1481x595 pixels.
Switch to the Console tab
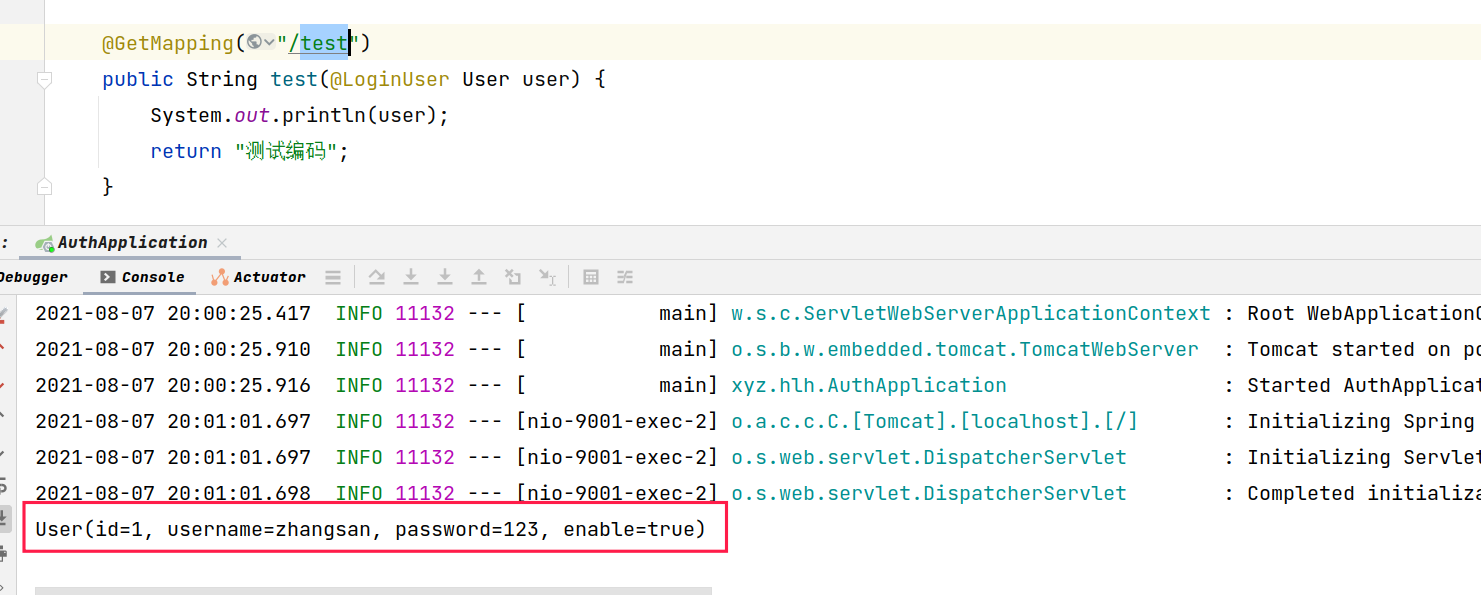(142, 277)
